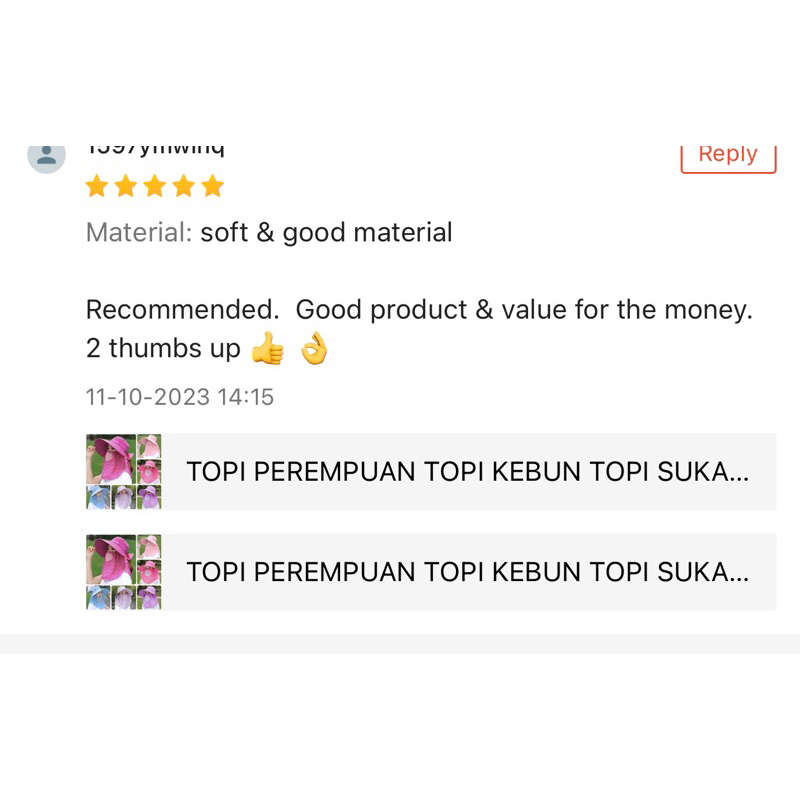The image size is (800, 800).
Task: Select the fifth rating star
Action: (x=213, y=186)
